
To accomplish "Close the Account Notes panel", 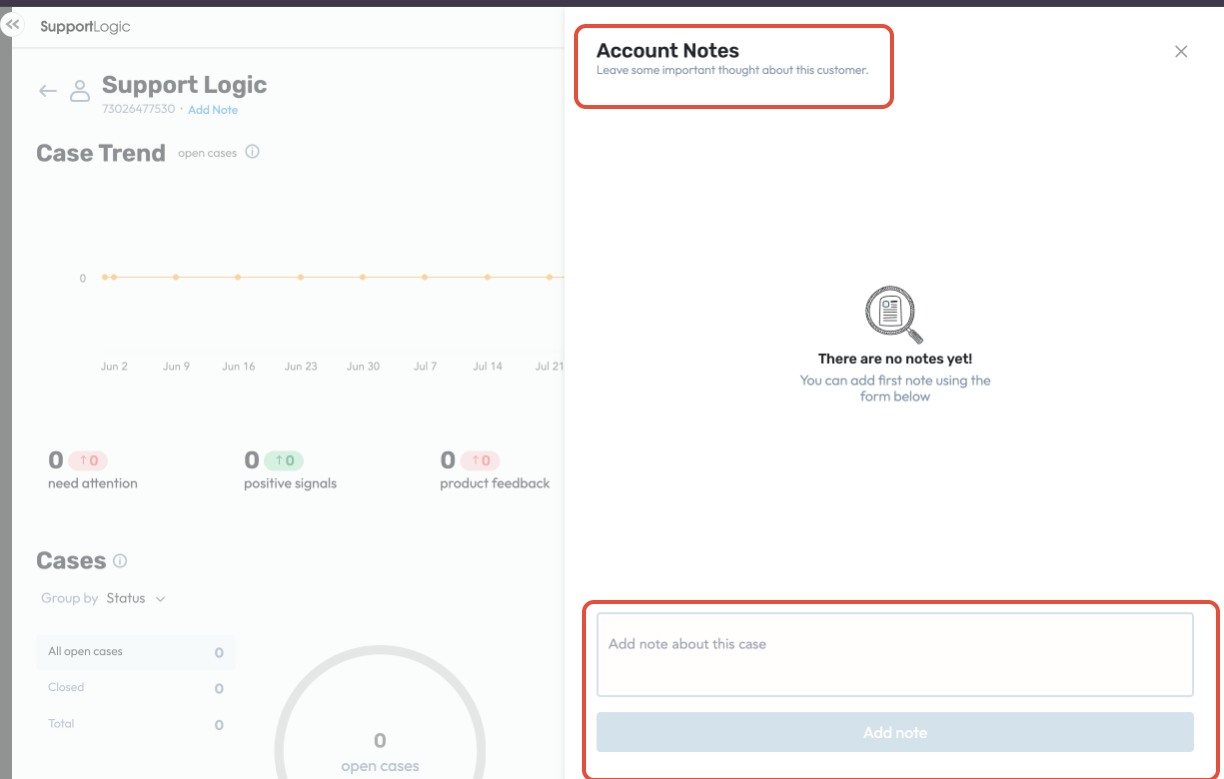I will point(1181,51).
